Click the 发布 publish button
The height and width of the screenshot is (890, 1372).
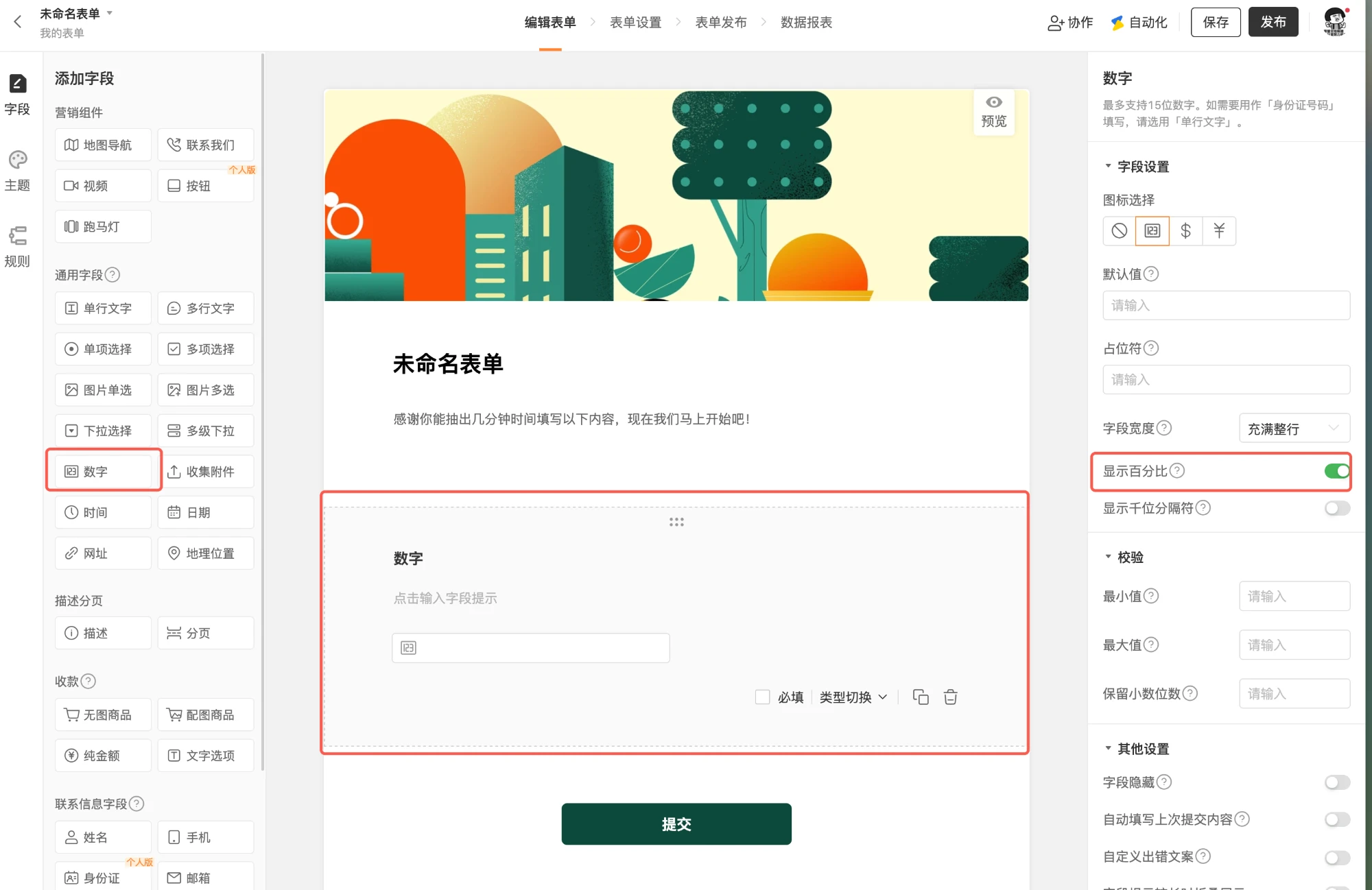(x=1273, y=22)
